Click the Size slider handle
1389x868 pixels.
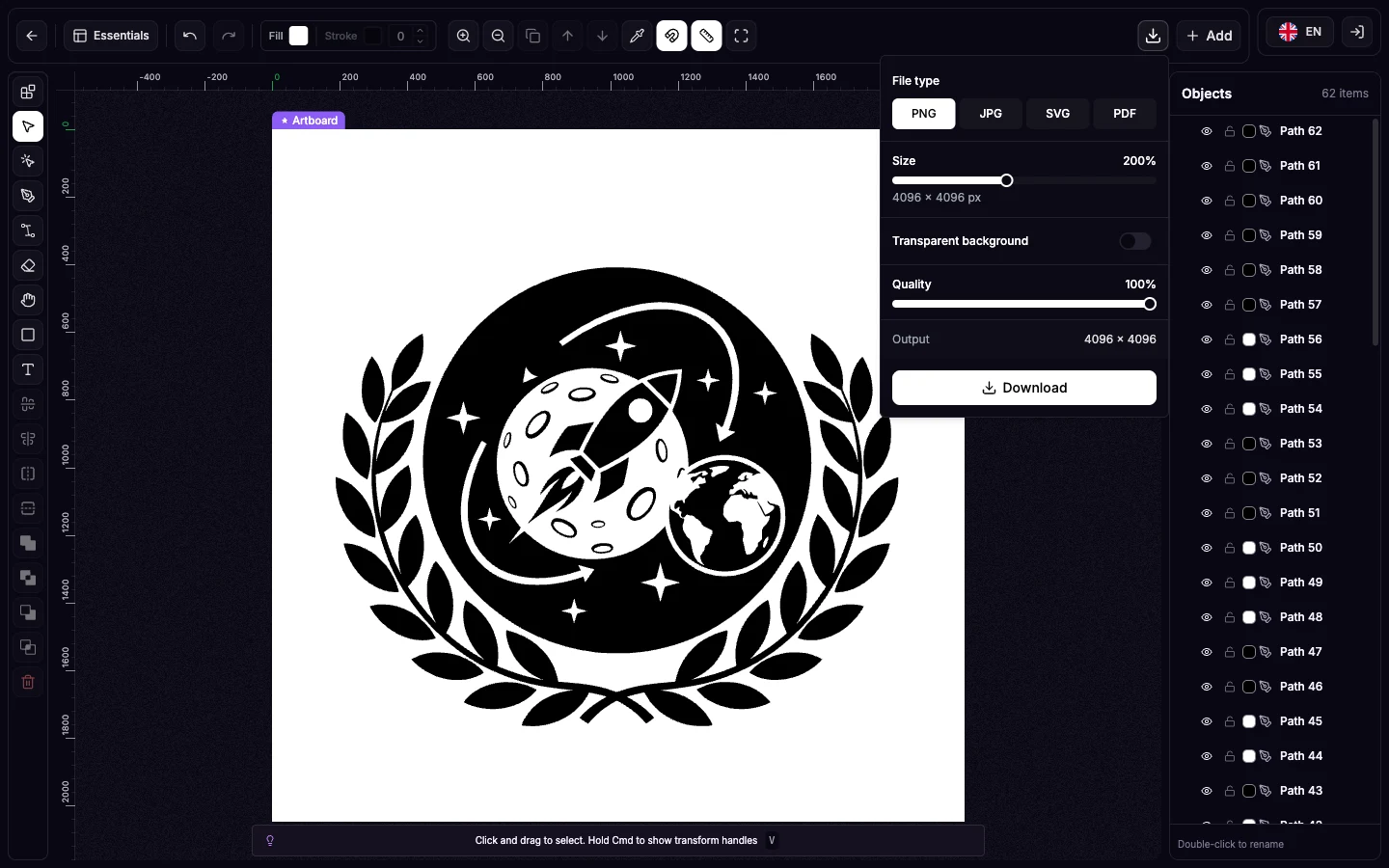[1007, 180]
